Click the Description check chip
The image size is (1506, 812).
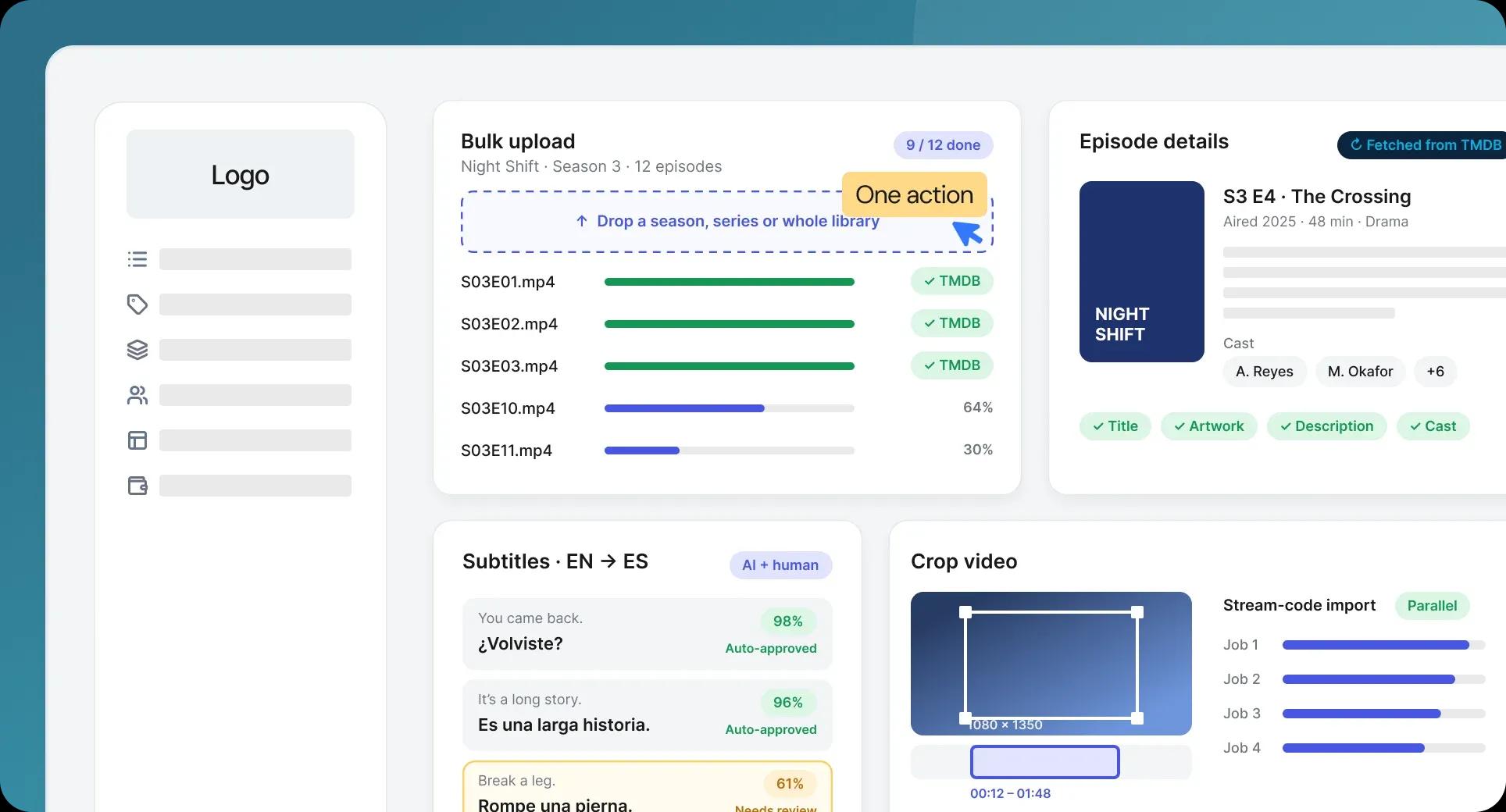(x=1326, y=426)
